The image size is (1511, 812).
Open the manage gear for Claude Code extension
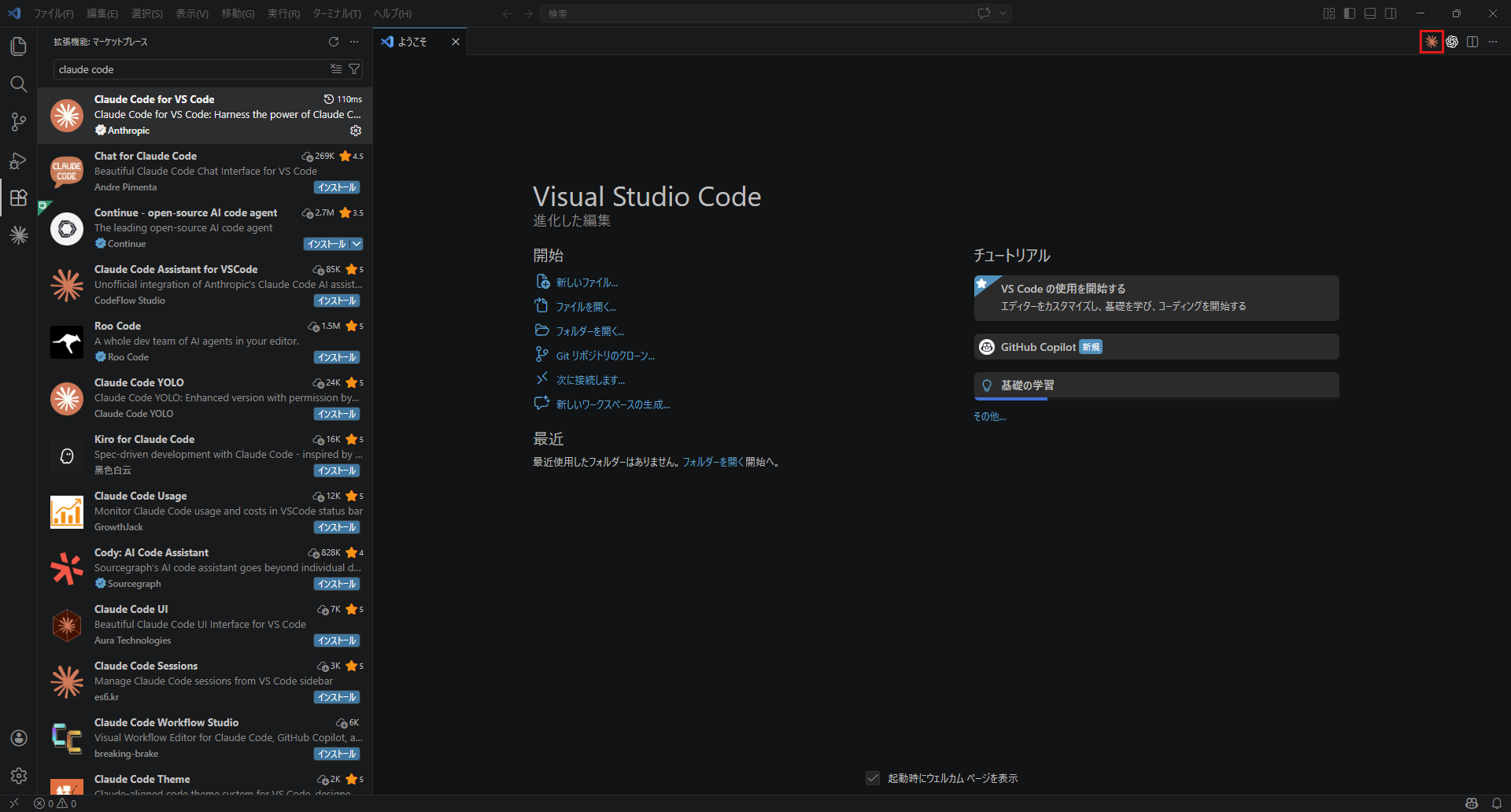[x=356, y=131]
